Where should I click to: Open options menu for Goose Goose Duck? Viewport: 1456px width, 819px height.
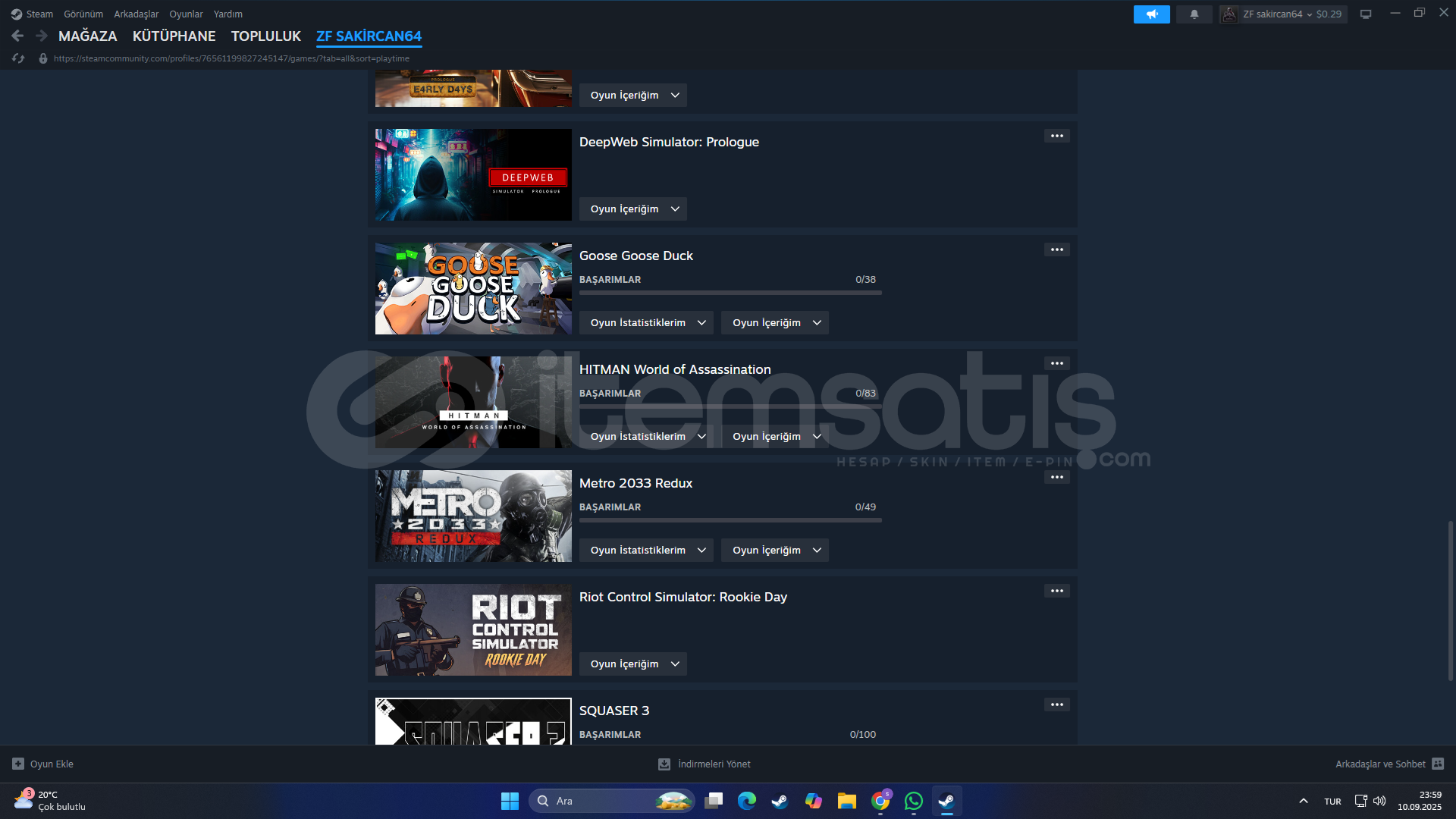tap(1057, 249)
